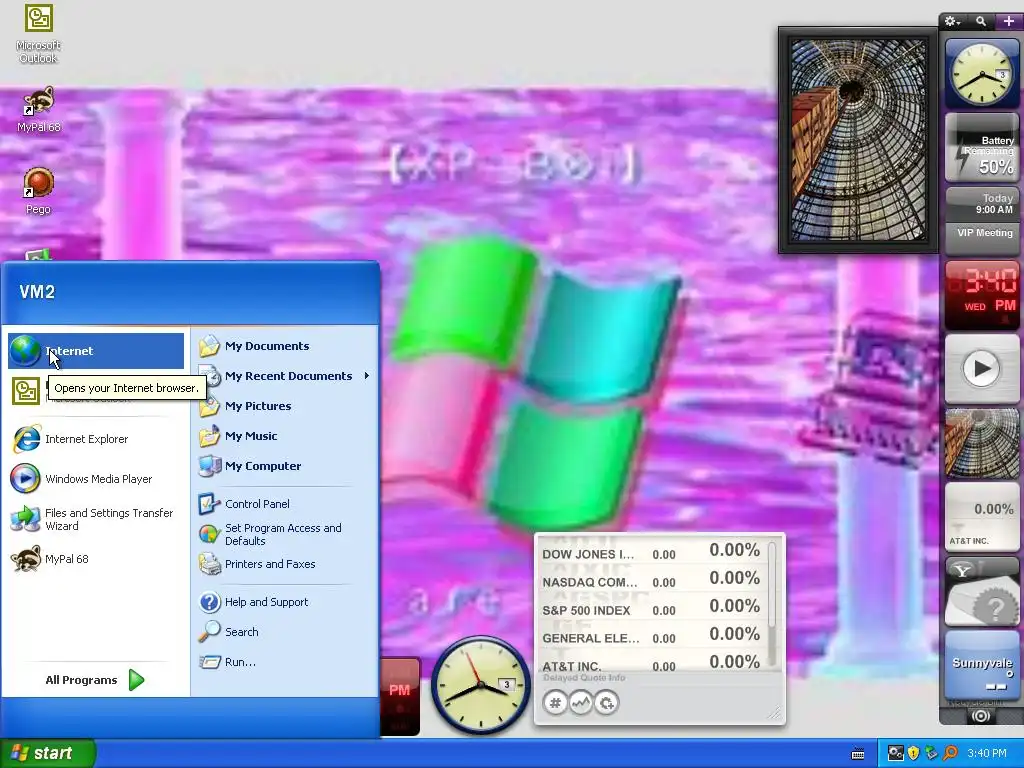Select S&P 500 INDEX stock row

651,609
